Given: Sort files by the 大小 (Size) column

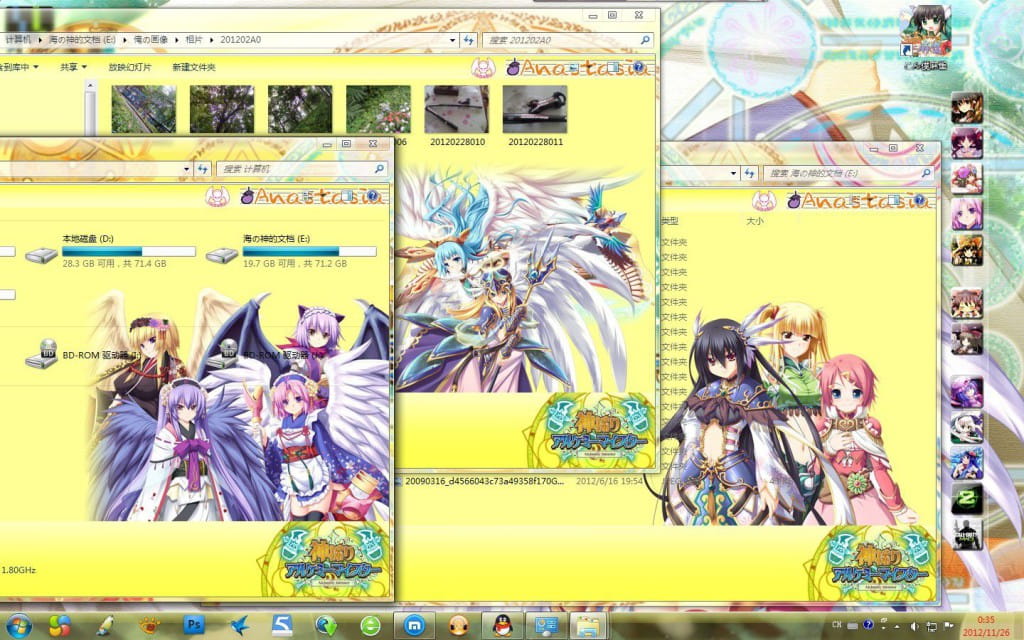Looking at the screenshot, I should [756, 222].
